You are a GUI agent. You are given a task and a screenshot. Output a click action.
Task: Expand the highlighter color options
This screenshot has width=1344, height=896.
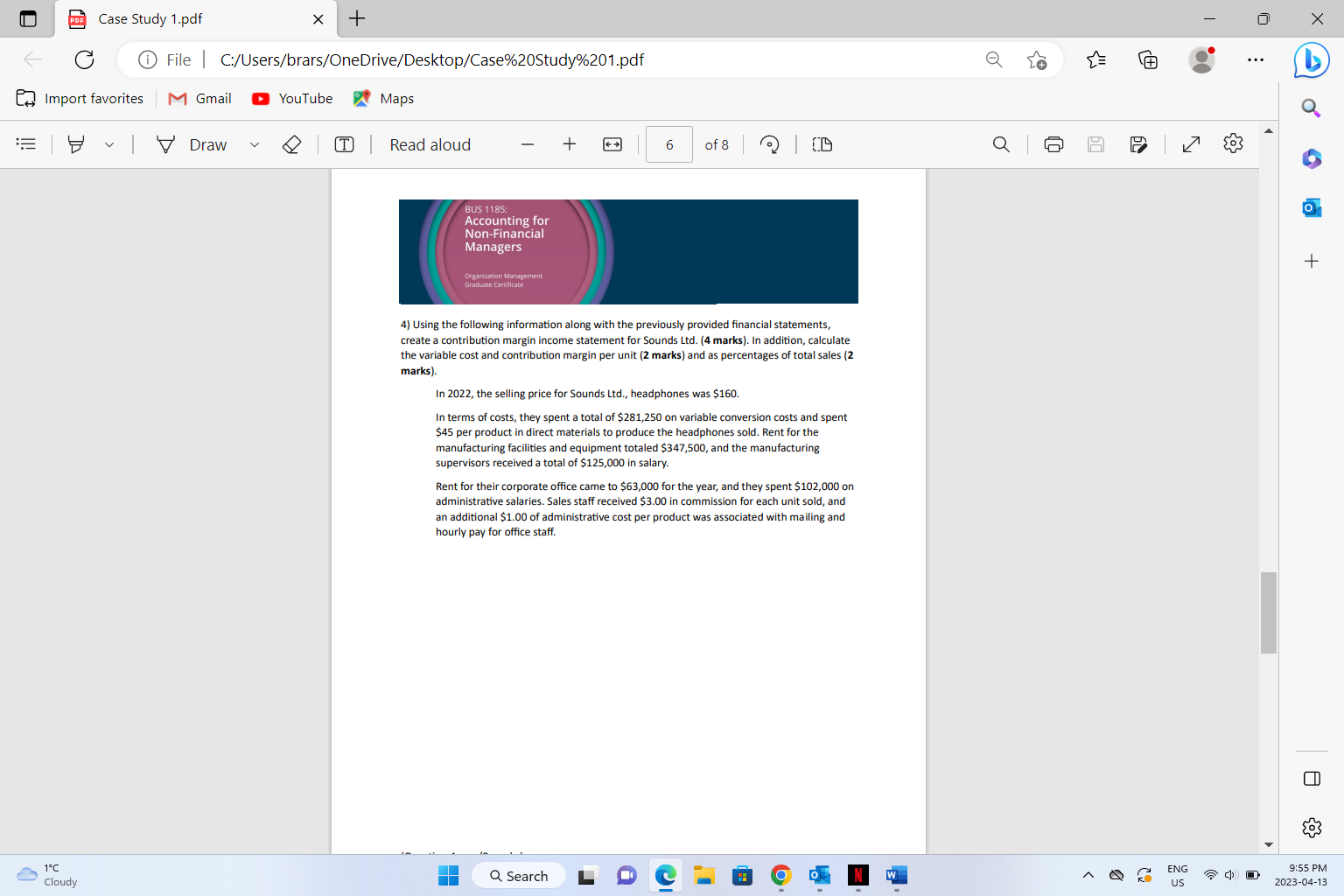point(108,144)
